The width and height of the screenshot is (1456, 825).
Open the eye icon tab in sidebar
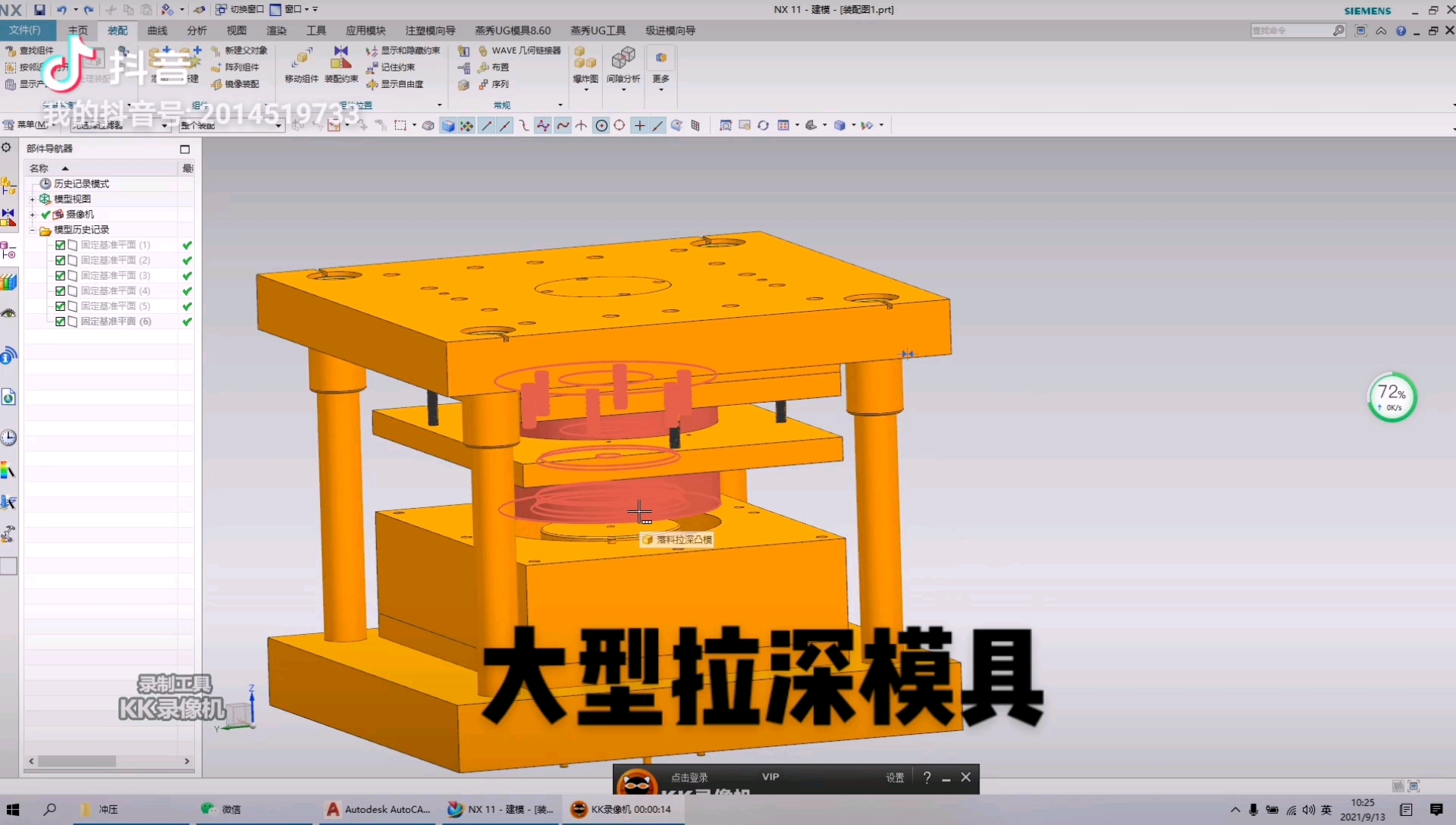point(8,314)
